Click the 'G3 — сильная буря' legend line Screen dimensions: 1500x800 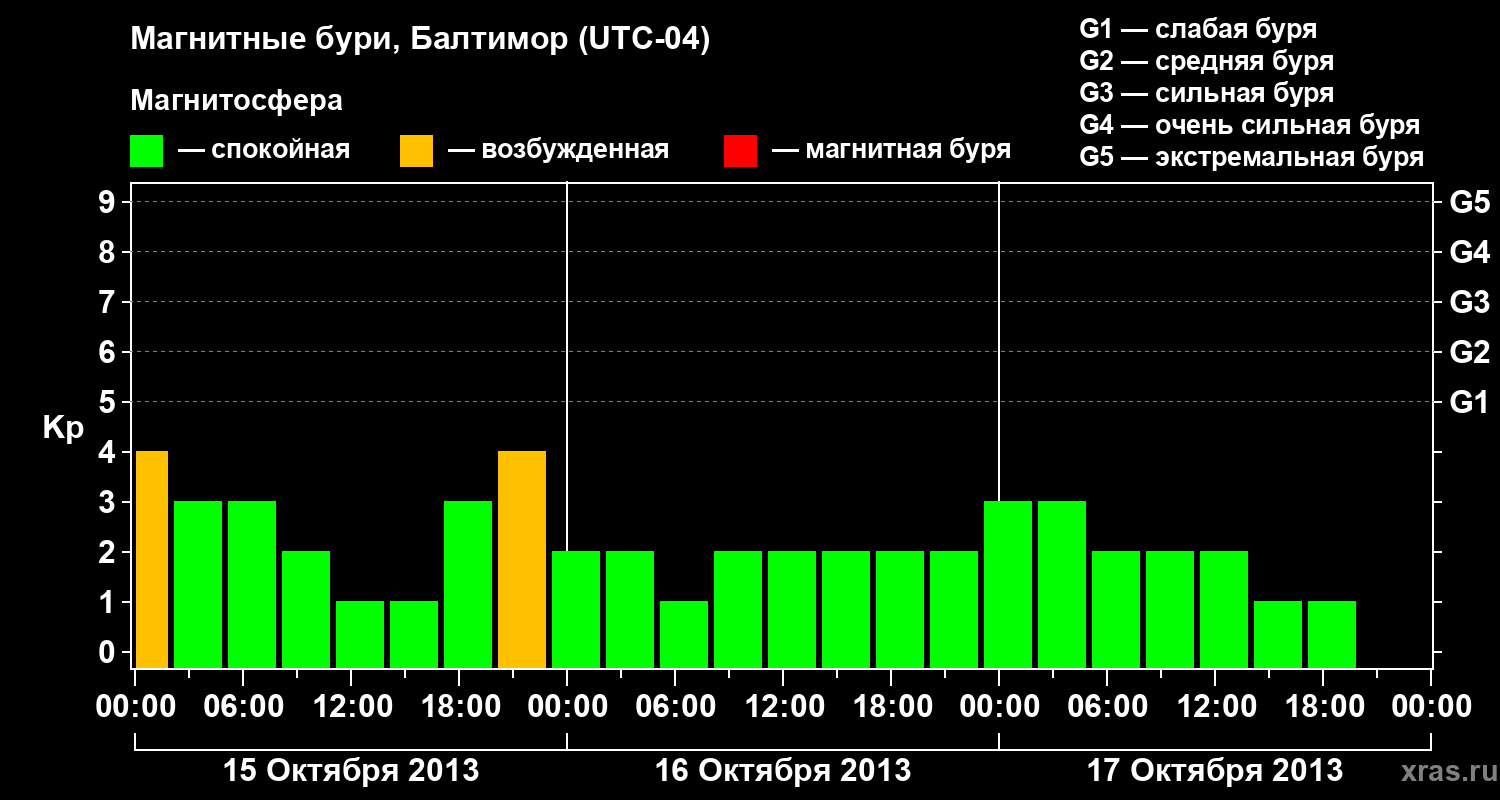pos(1206,93)
